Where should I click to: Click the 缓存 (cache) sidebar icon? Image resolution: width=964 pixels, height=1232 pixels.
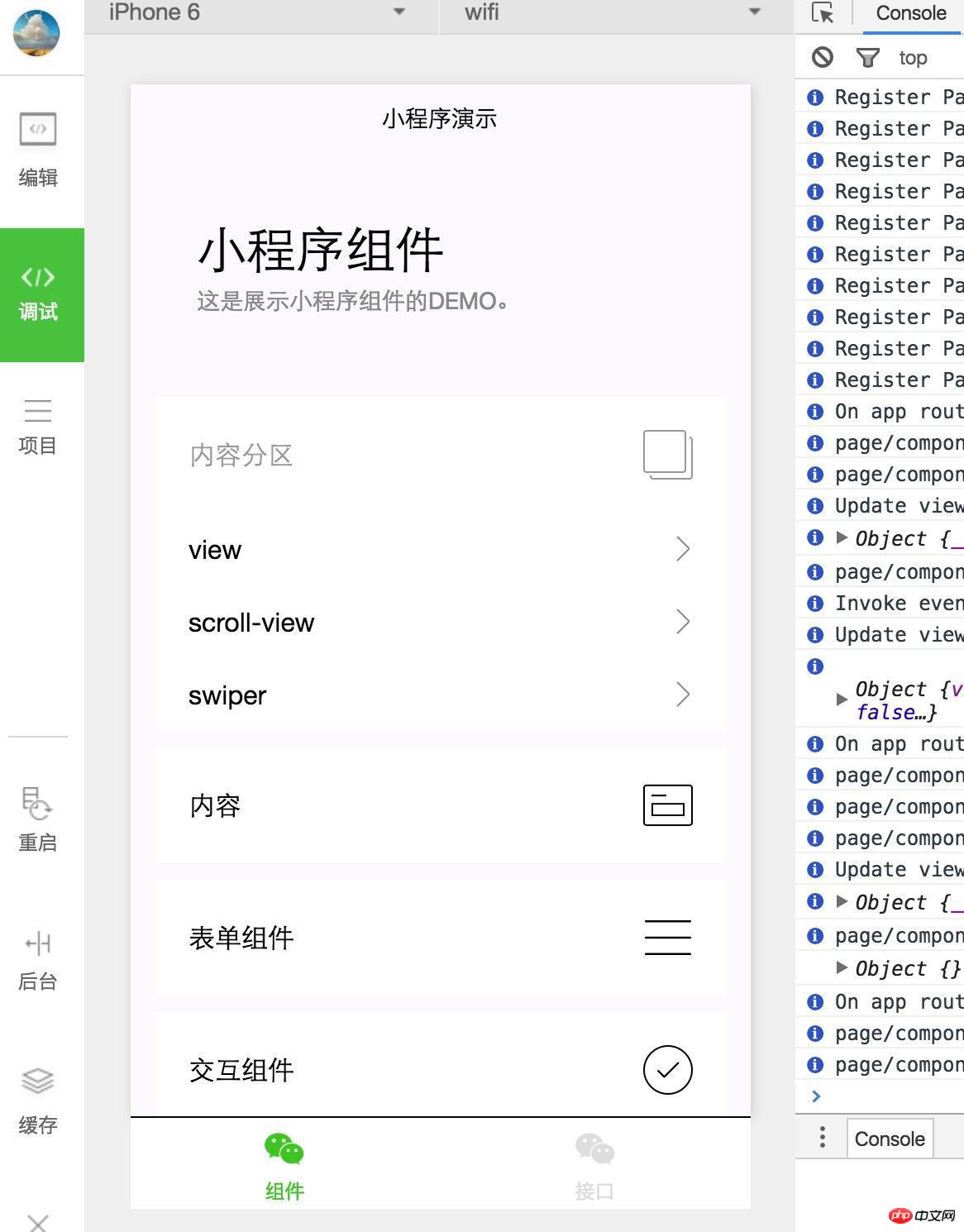[x=37, y=1080]
